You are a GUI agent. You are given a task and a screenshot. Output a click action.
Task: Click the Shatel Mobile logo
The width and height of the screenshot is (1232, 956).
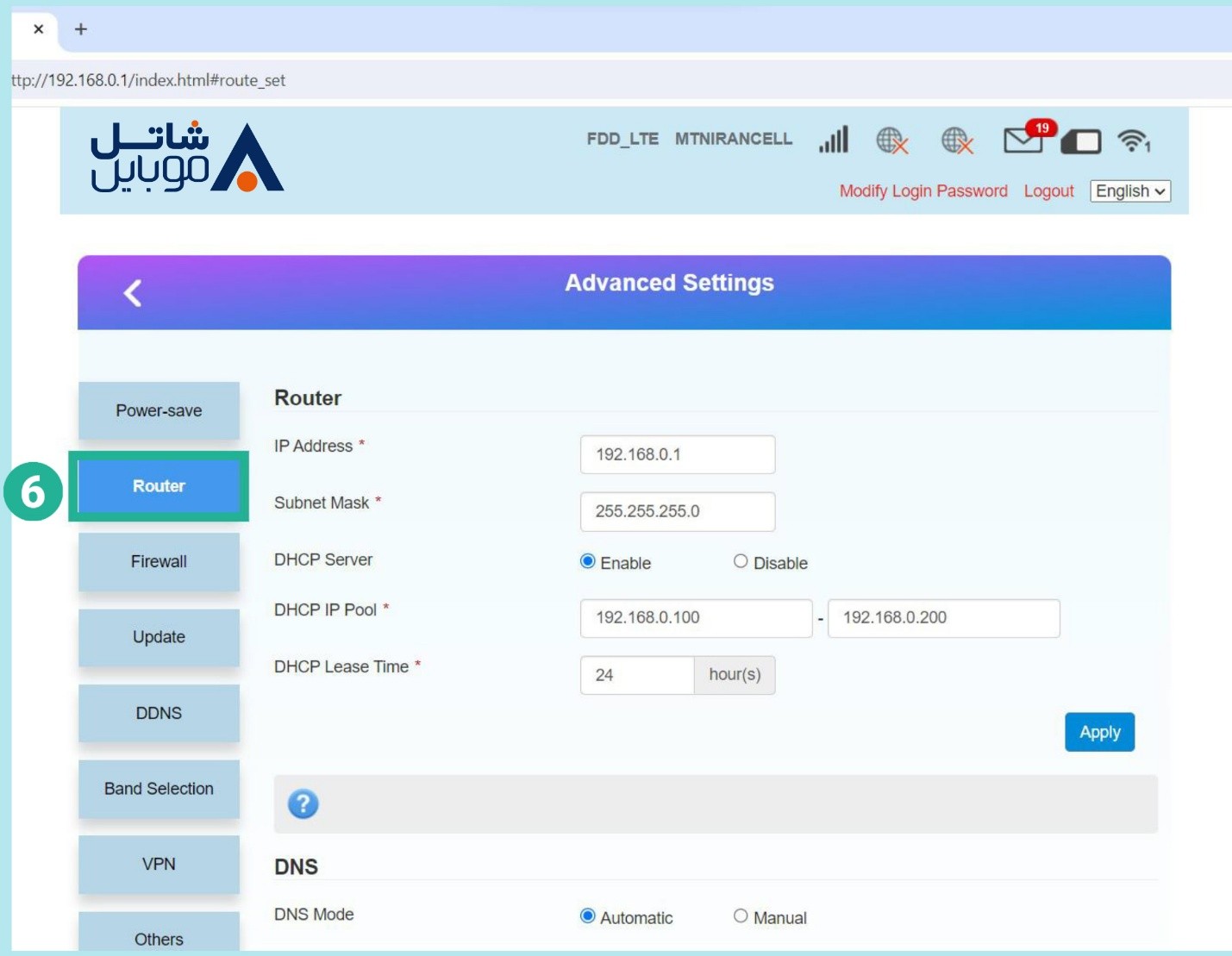187,157
